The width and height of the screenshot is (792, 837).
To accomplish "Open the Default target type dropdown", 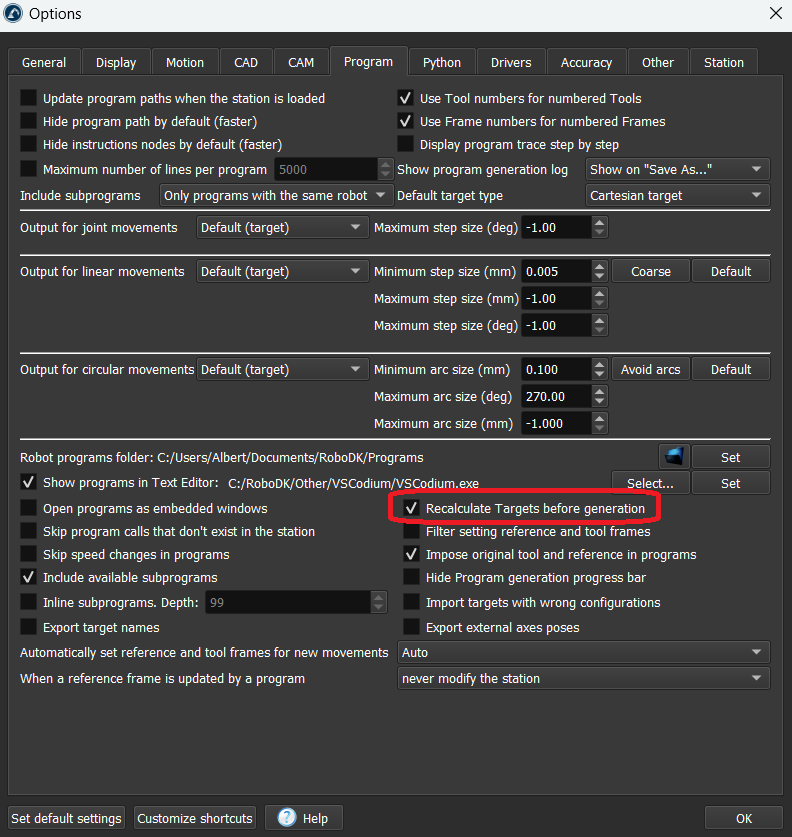I will (676, 196).
